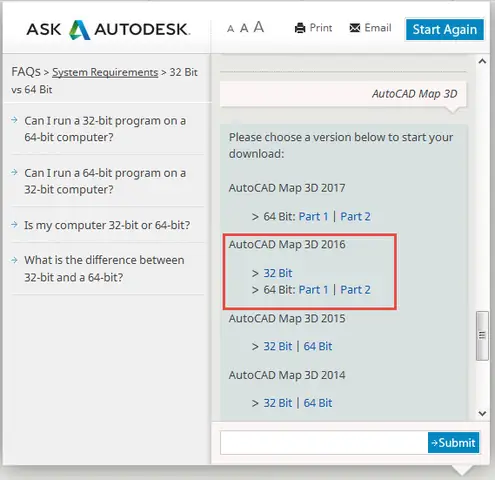Open the System Requirements breadcrumb link
This screenshot has height=480, width=495.
(x=105, y=72)
